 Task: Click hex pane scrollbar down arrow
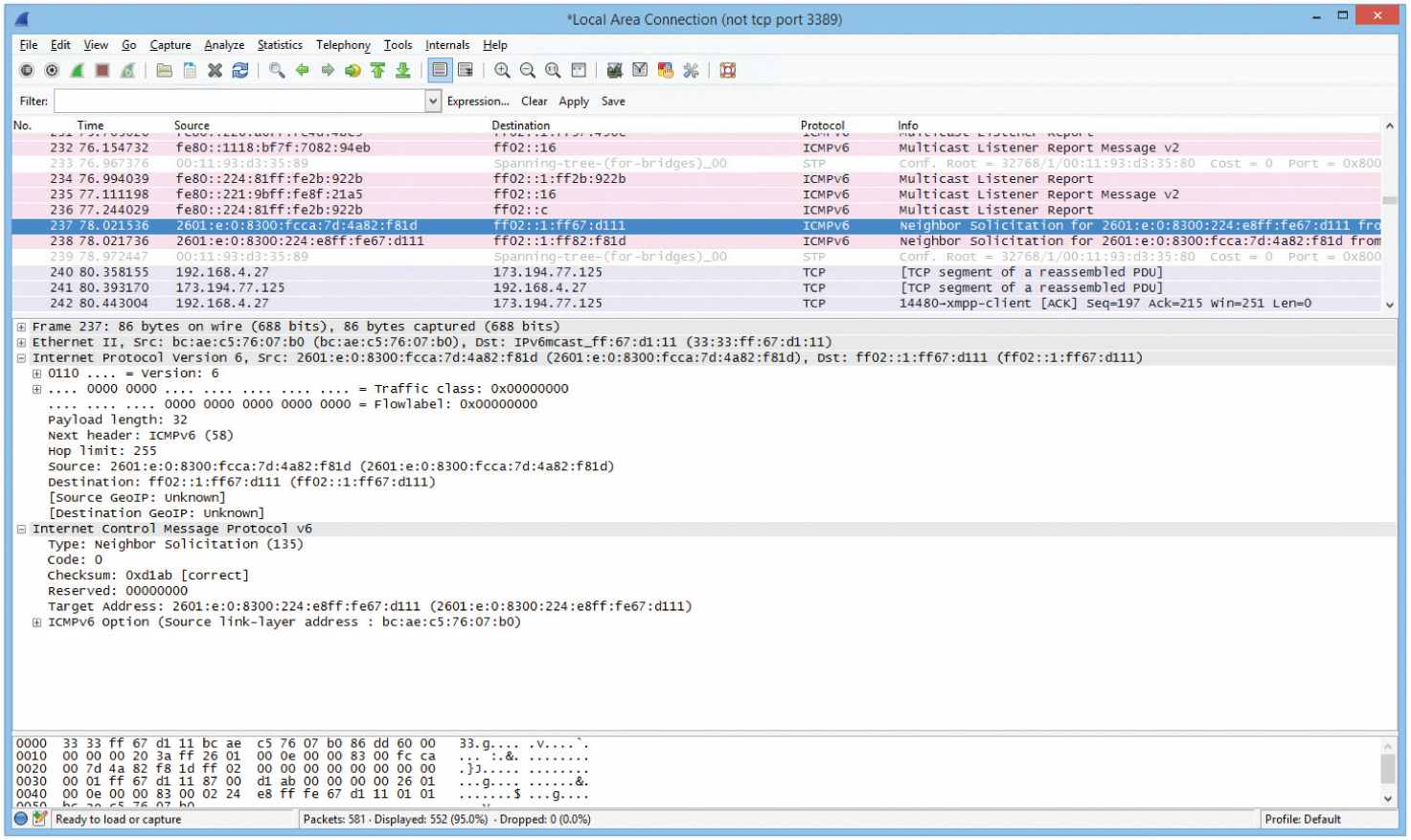[1389, 799]
